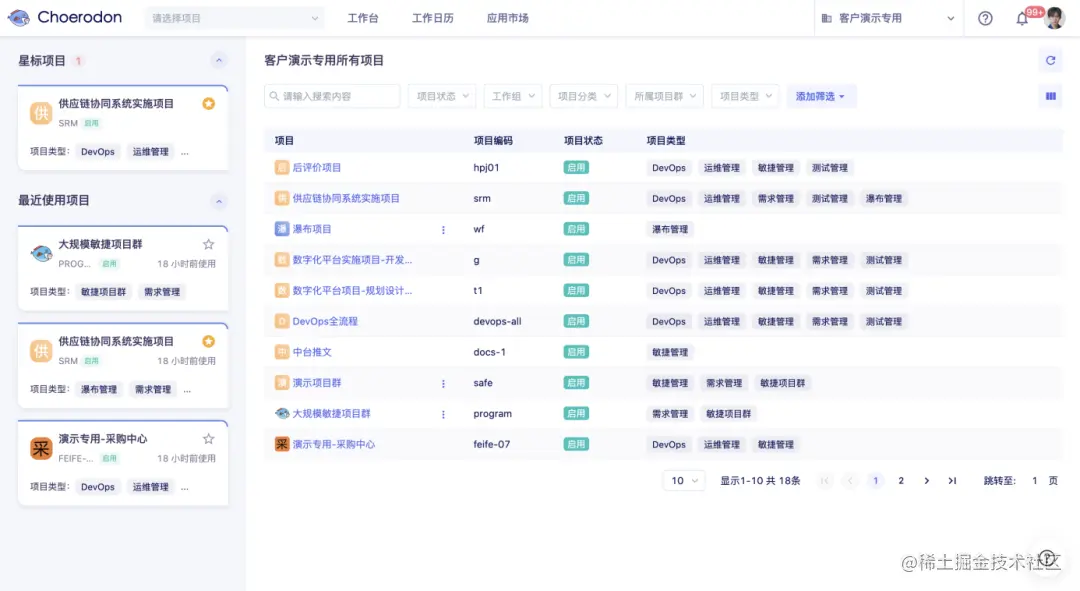Jump to last page arrow
Image resolution: width=1080 pixels, height=591 pixels.
[x=952, y=481]
